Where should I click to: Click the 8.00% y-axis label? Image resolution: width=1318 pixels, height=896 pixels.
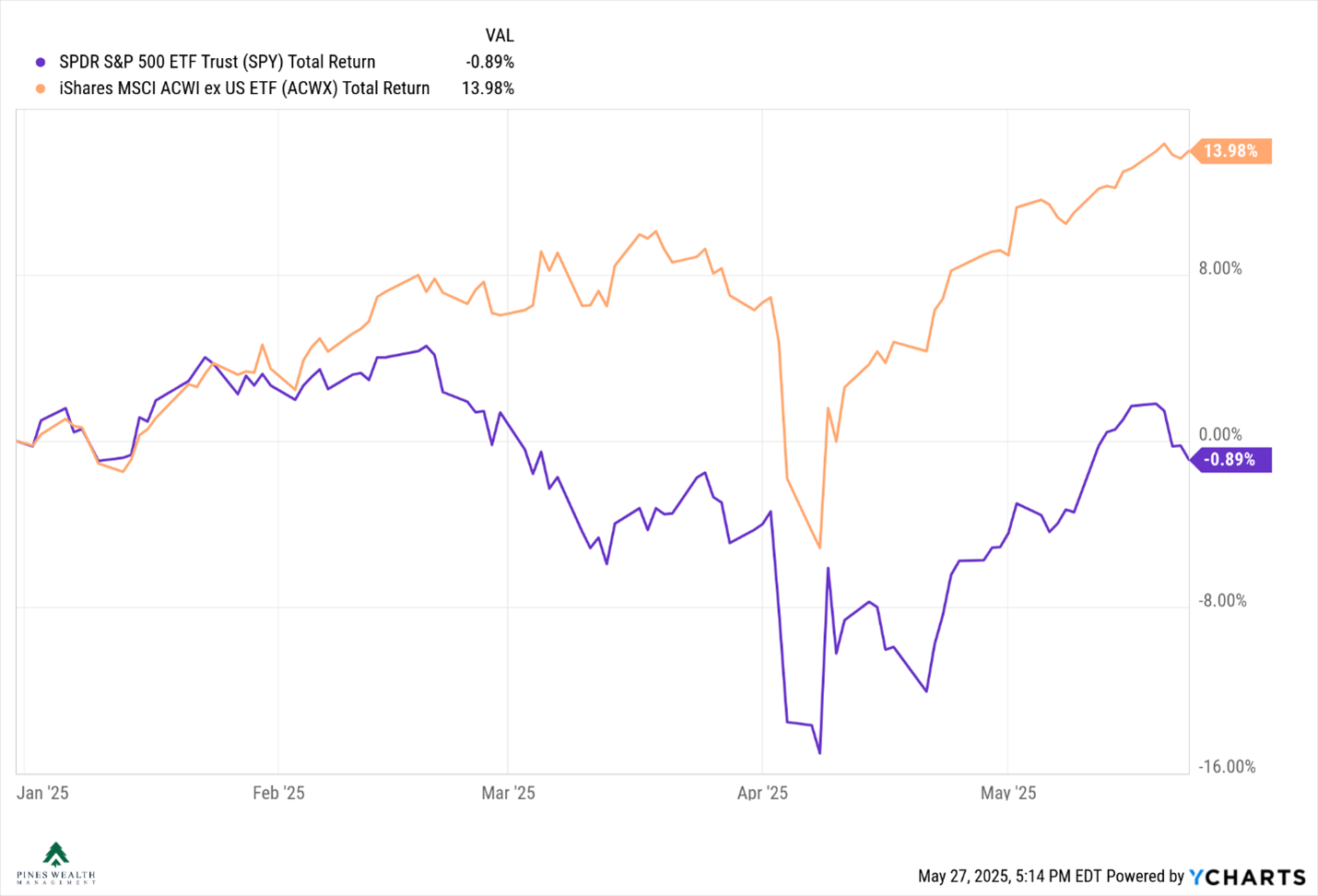pos(1220,268)
